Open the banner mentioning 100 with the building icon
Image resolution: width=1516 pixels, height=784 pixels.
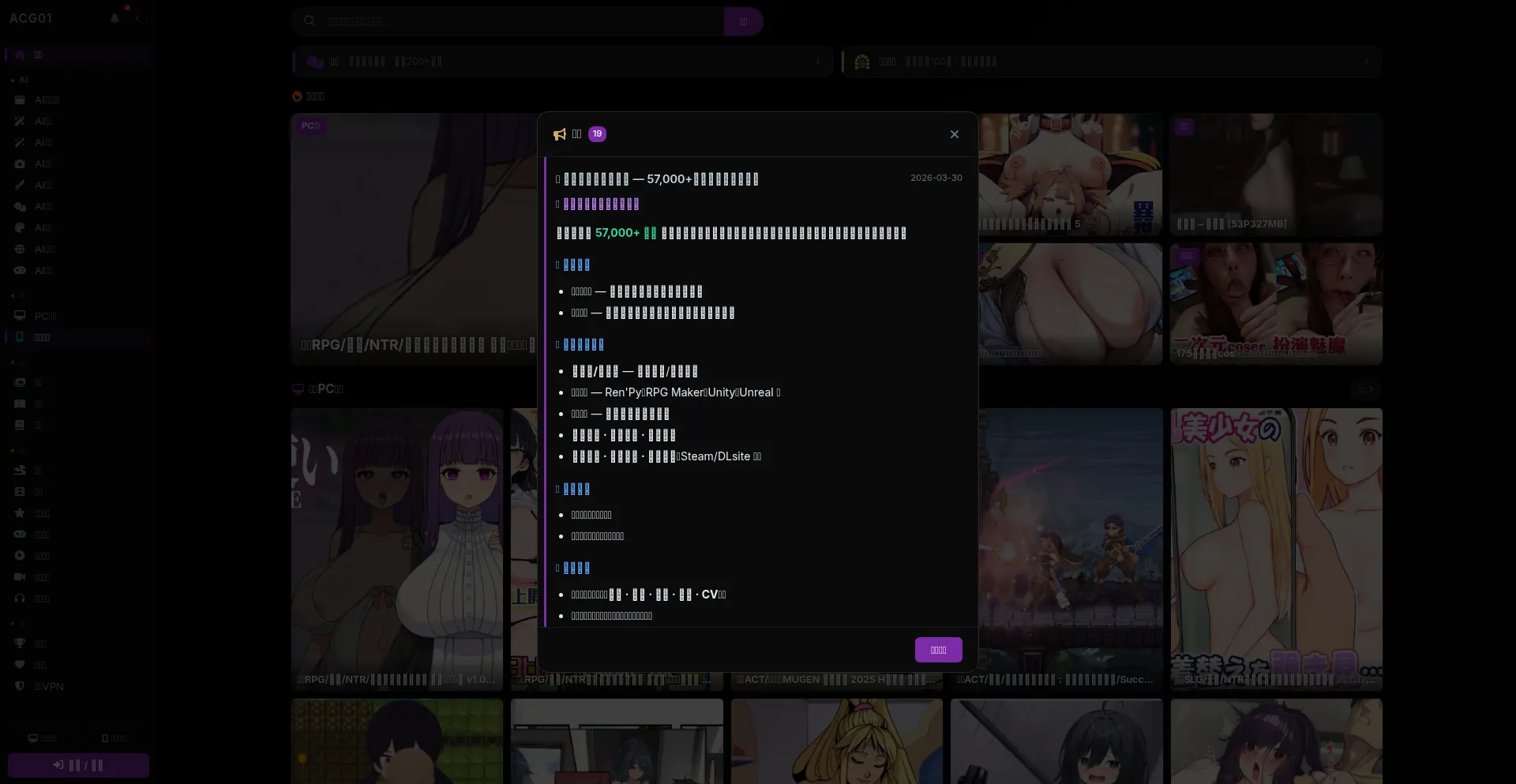[1112, 62]
